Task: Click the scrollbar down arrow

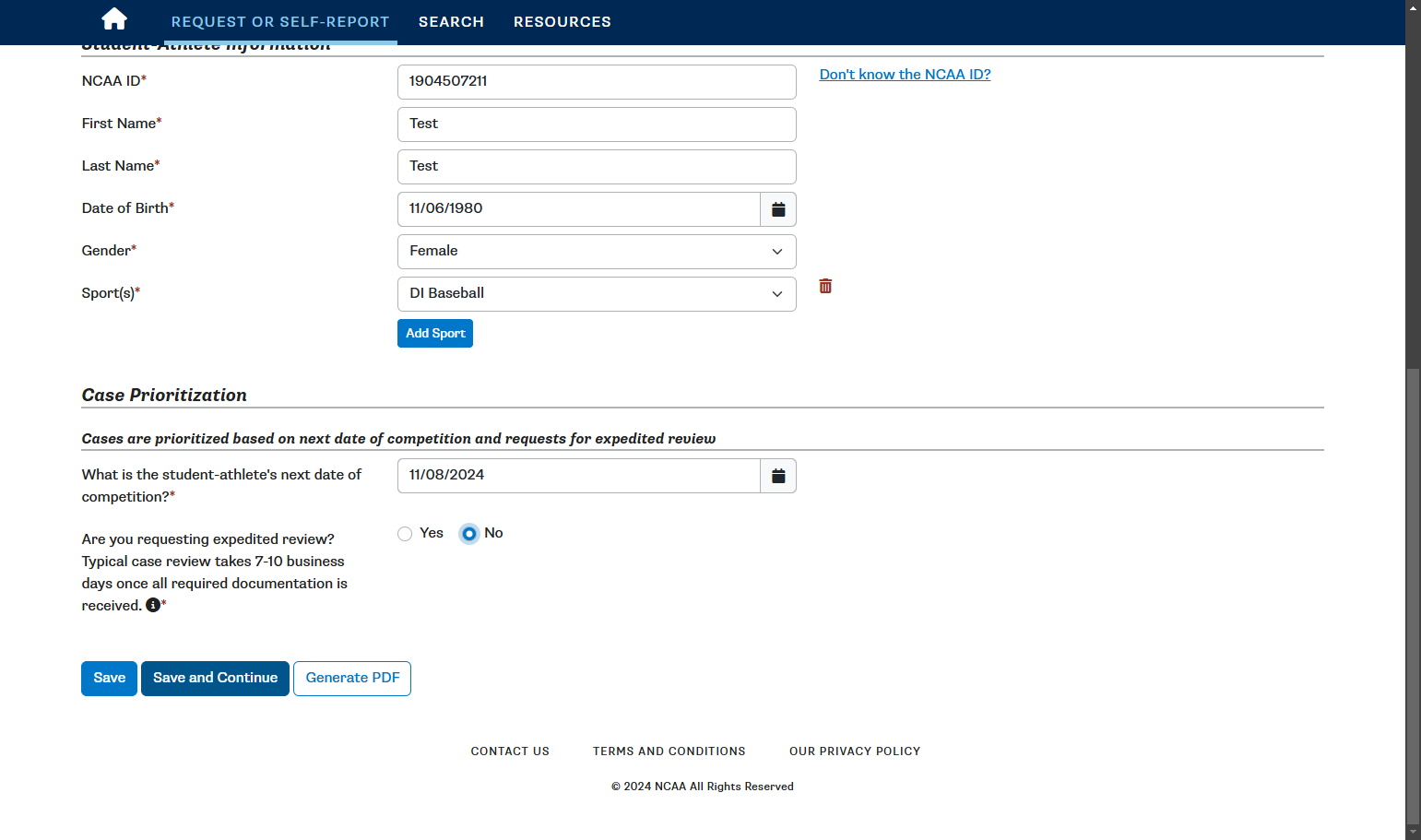Action: (x=1413, y=833)
